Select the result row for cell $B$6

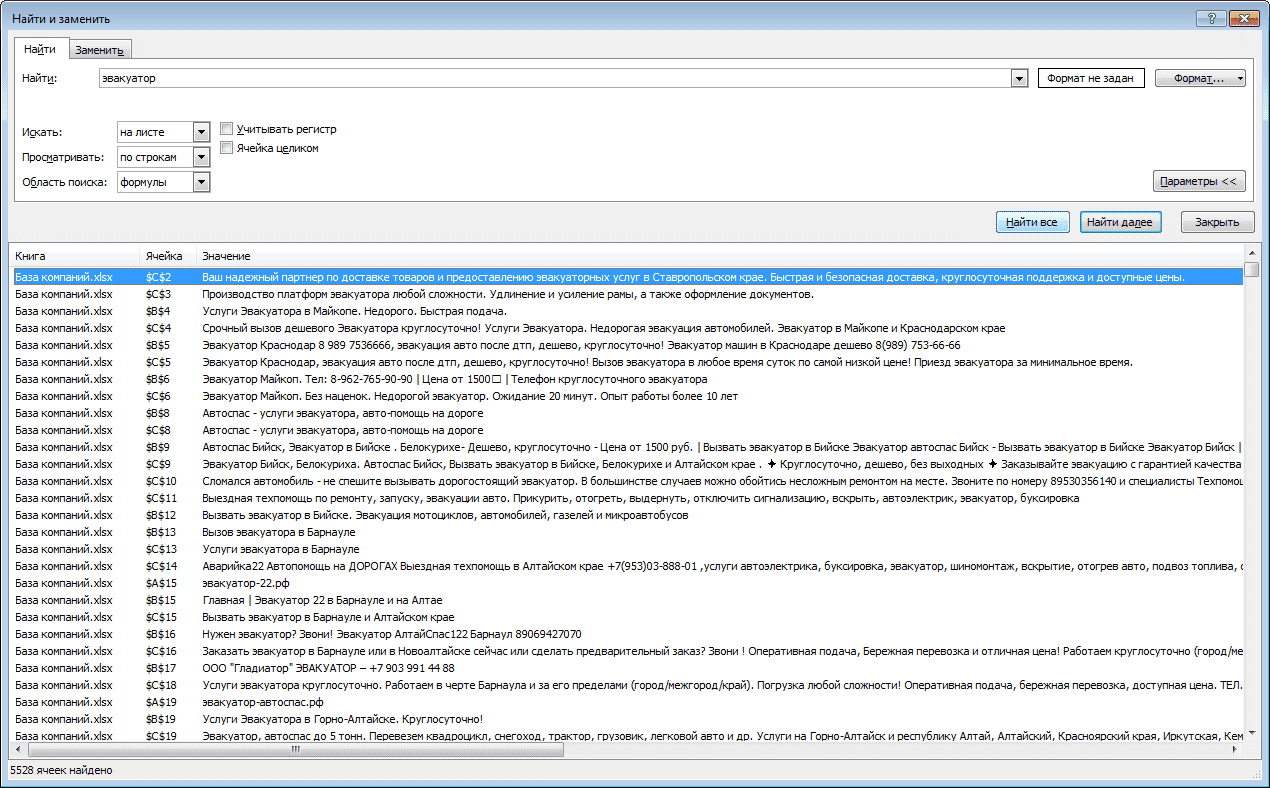[627, 379]
